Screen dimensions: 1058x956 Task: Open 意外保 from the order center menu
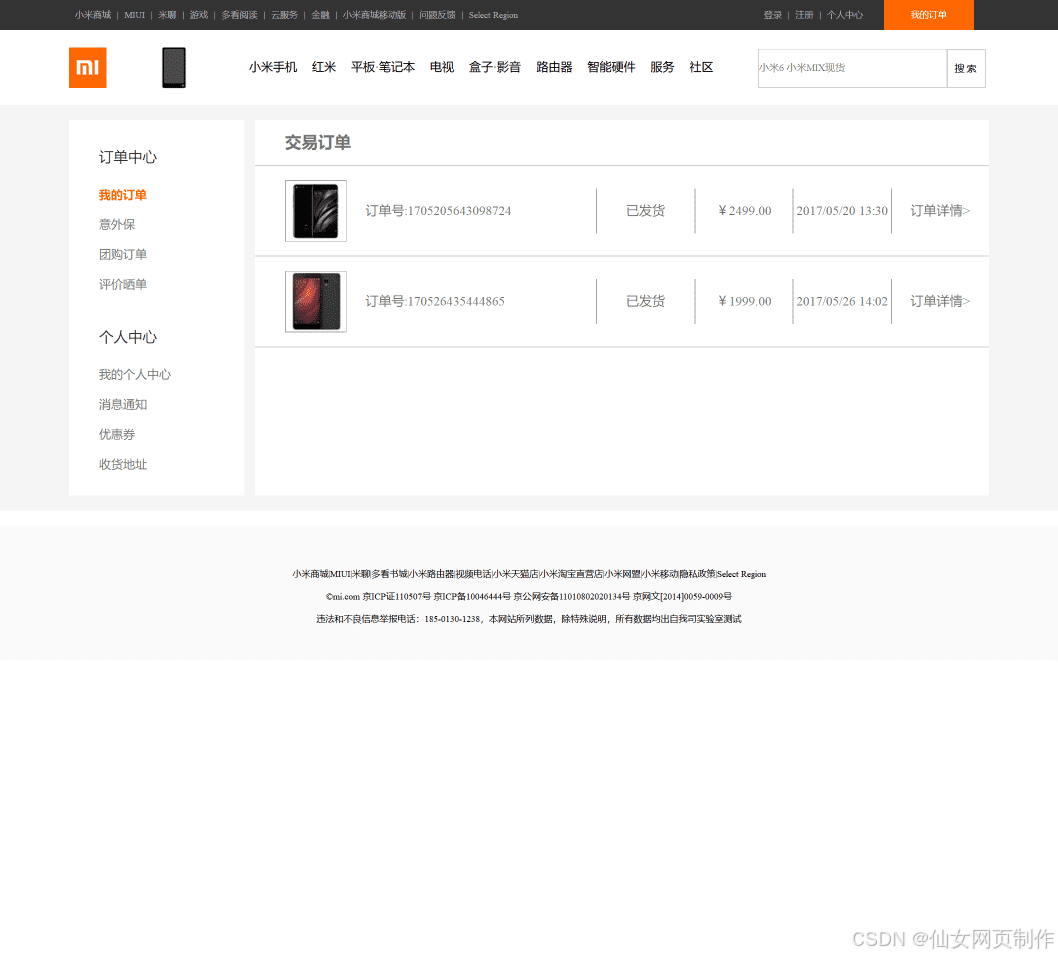[117, 224]
